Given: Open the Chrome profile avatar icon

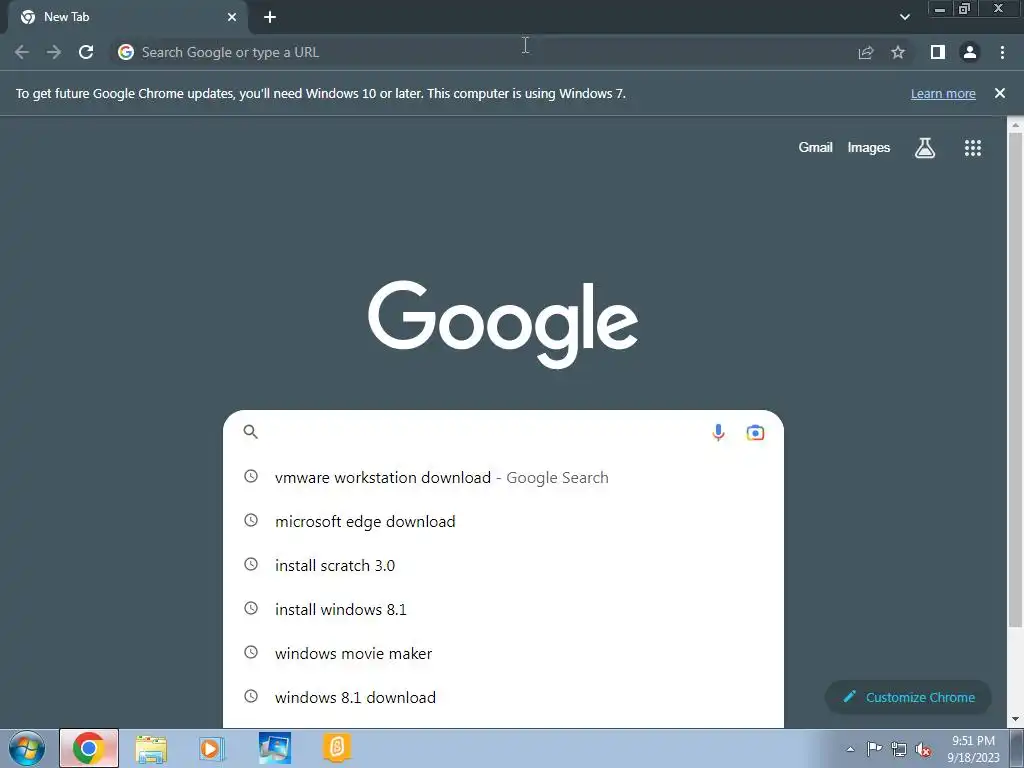Looking at the screenshot, I should tap(970, 52).
